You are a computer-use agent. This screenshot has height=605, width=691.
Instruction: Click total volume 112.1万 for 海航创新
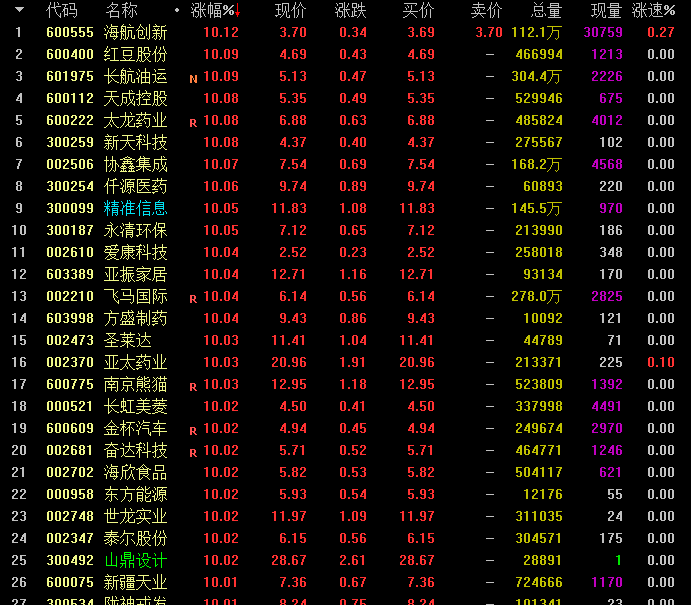coord(537,33)
